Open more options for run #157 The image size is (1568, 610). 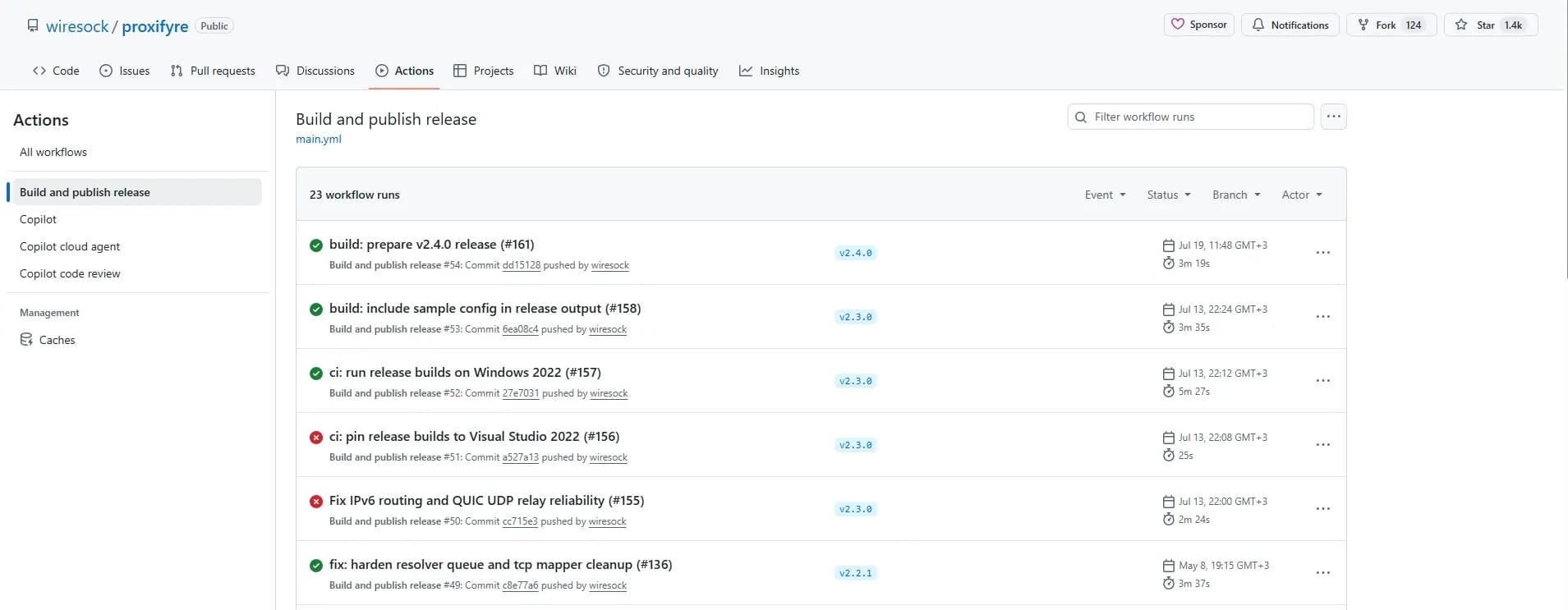pyautogui.click(x=1323, y=381)
